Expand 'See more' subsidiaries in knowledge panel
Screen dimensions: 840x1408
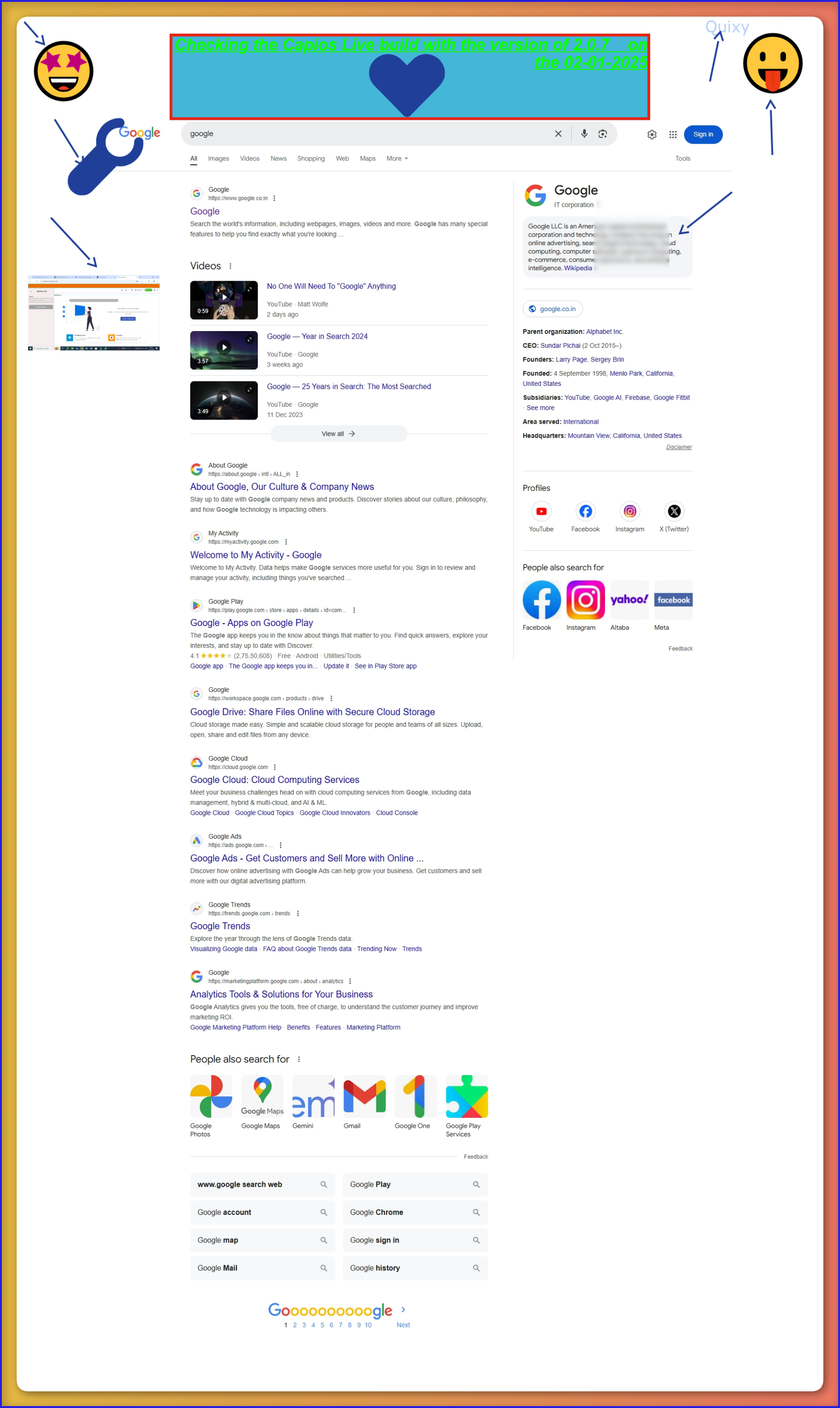click(x=540, y=408)
